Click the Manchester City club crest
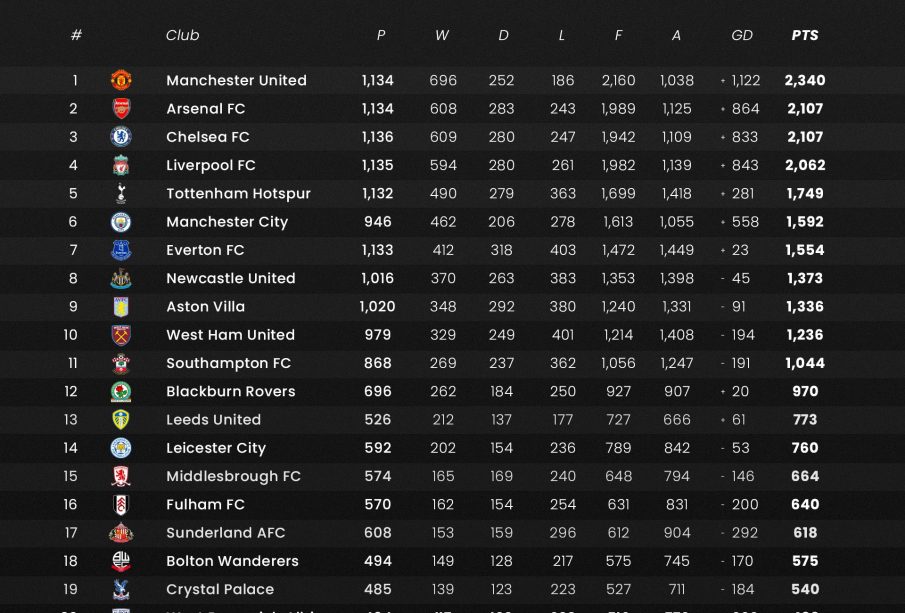The height and width of the screenshot is (613, 905). [x=121, y=222]
